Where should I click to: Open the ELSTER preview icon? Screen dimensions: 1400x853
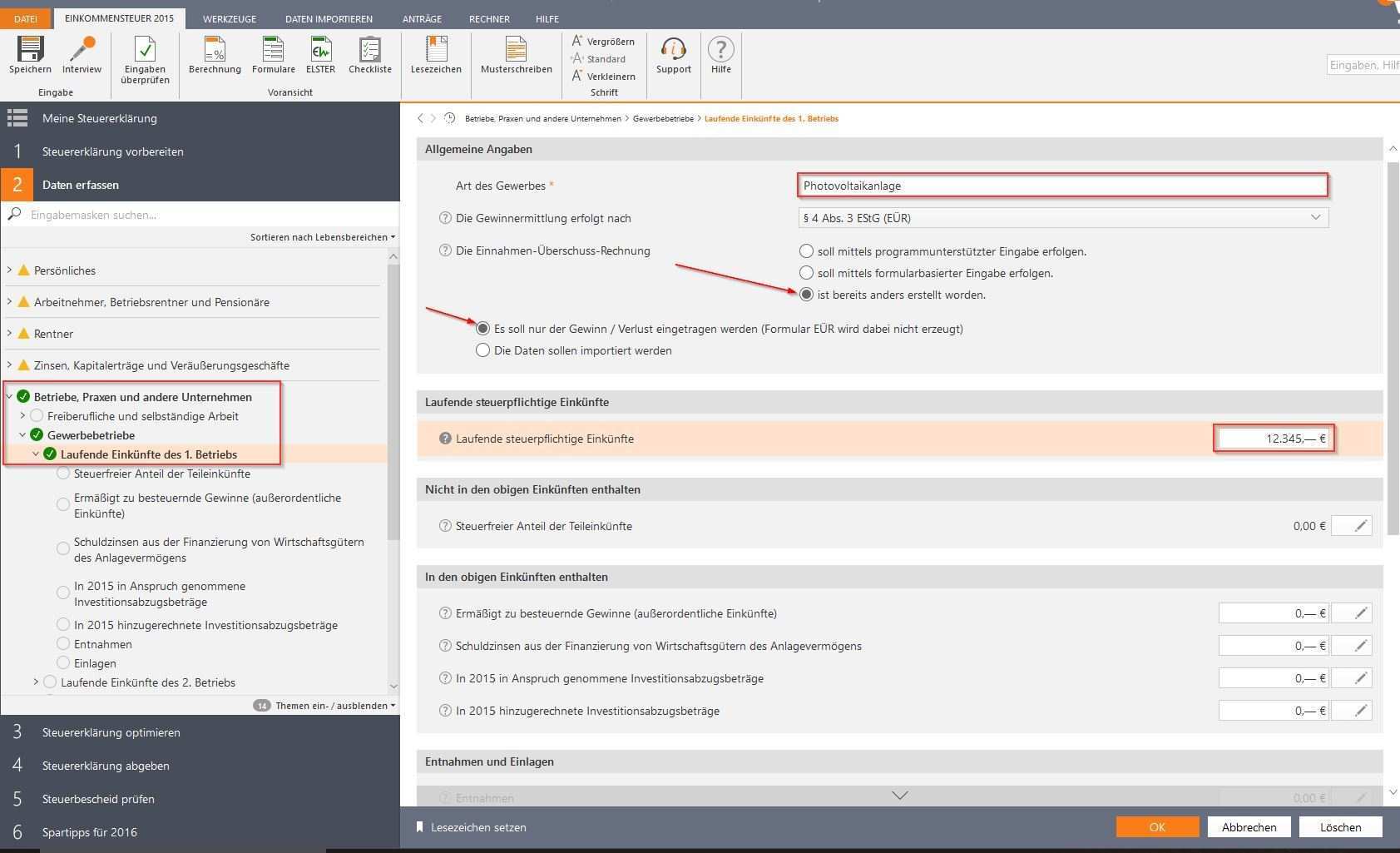pyautogui.click(x=320, y=50)
